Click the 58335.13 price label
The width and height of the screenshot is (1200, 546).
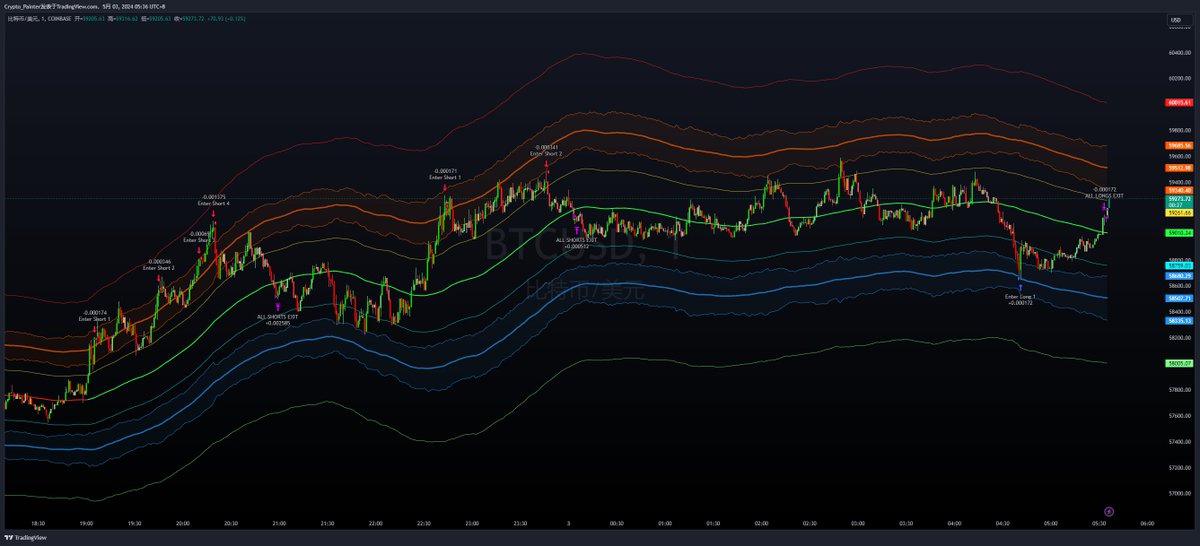click(1180, 321)
